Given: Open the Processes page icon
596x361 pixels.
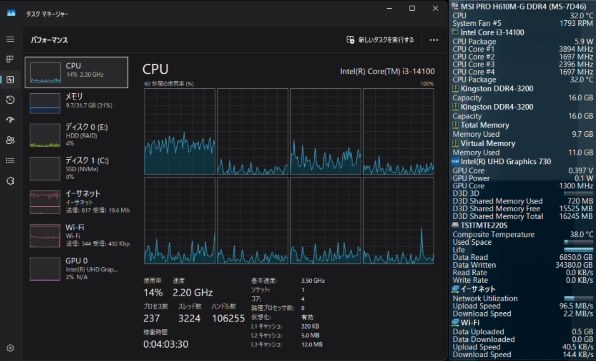Looking at the screenshot, I should click(x=10, y=59).
